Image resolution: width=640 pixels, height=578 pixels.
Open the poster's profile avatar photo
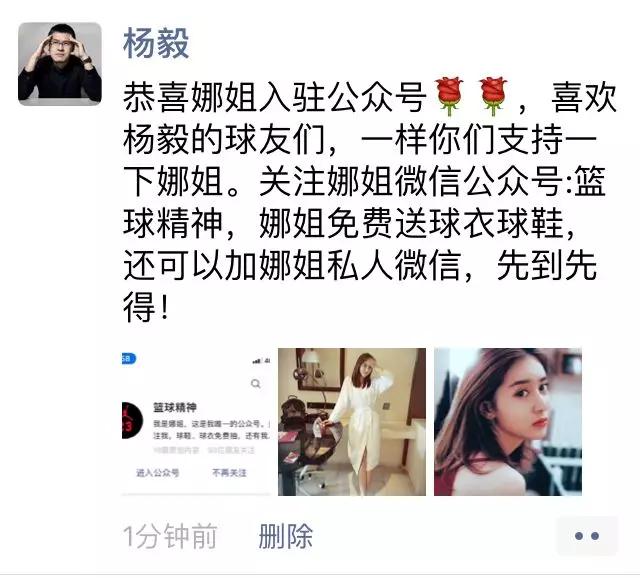[x=60, y=63]
